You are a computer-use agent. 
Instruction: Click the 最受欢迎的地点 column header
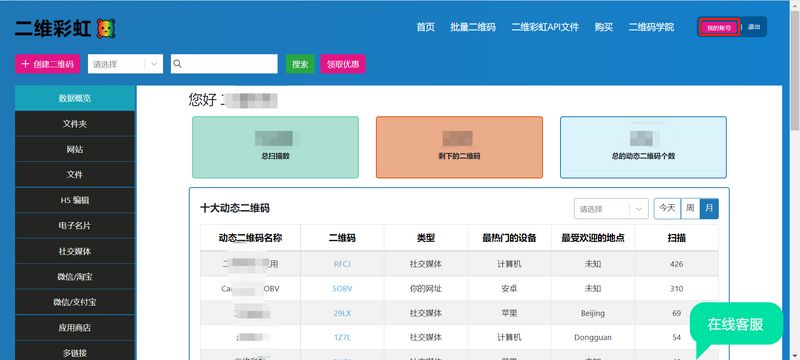(593, 238)
